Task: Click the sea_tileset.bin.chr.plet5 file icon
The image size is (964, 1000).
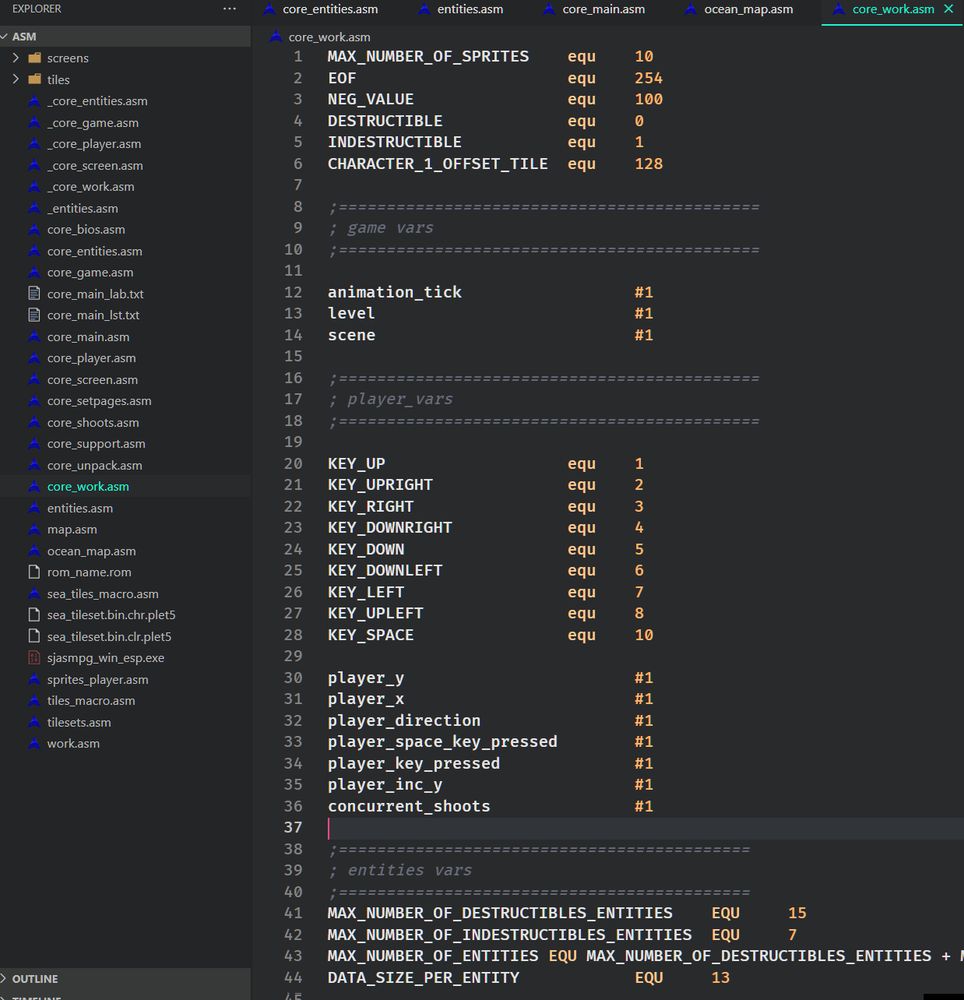Action: [x=35, y=615]
